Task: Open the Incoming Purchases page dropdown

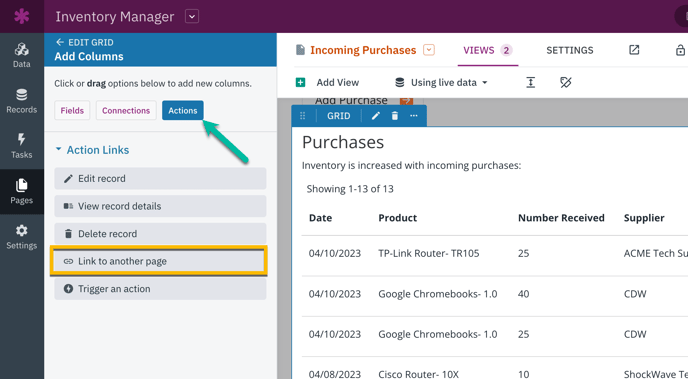Action: [429, 50]
